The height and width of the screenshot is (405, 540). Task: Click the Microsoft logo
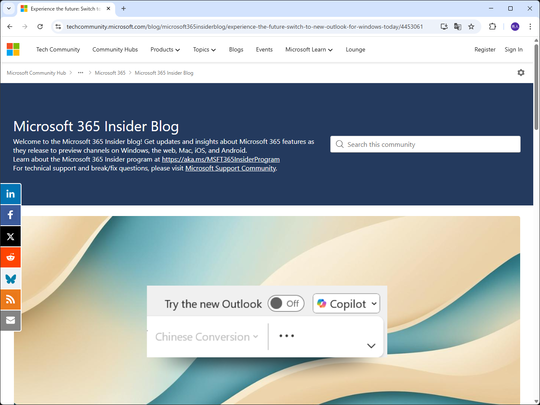click(x=13, y=49)
